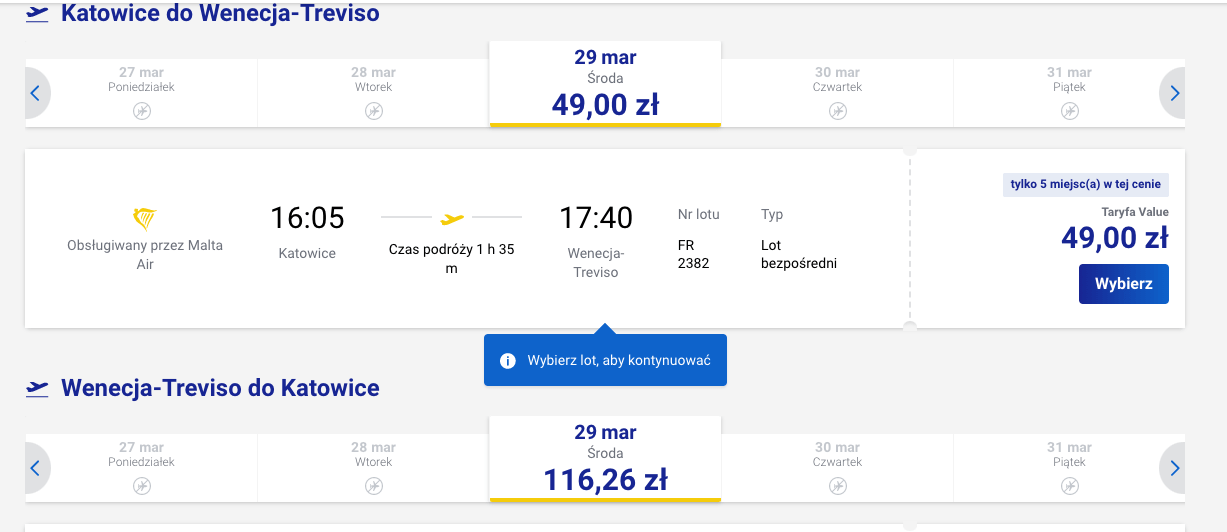
Task: Click the plane icon beside Wenecja-Treviso do Katowice
Action: [x=38, y=388]
